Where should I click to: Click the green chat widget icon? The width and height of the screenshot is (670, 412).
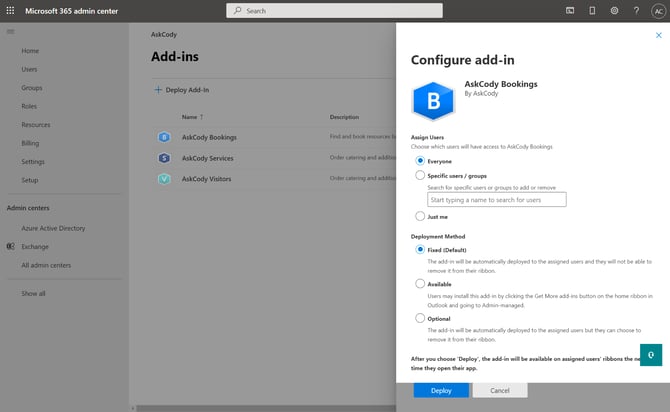click(651, 352)
